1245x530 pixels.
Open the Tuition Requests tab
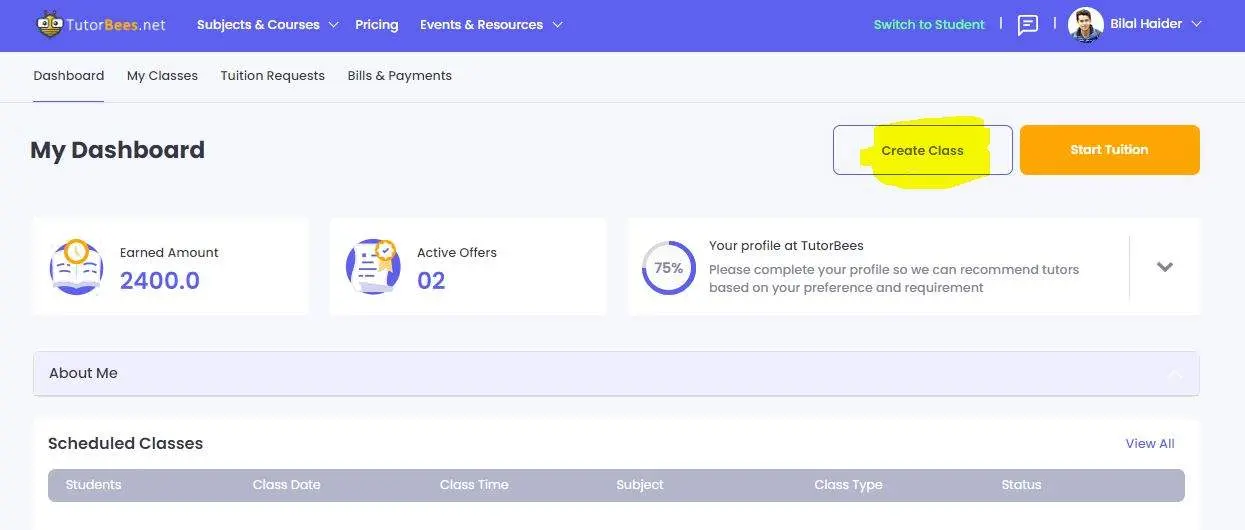(272, 76)
